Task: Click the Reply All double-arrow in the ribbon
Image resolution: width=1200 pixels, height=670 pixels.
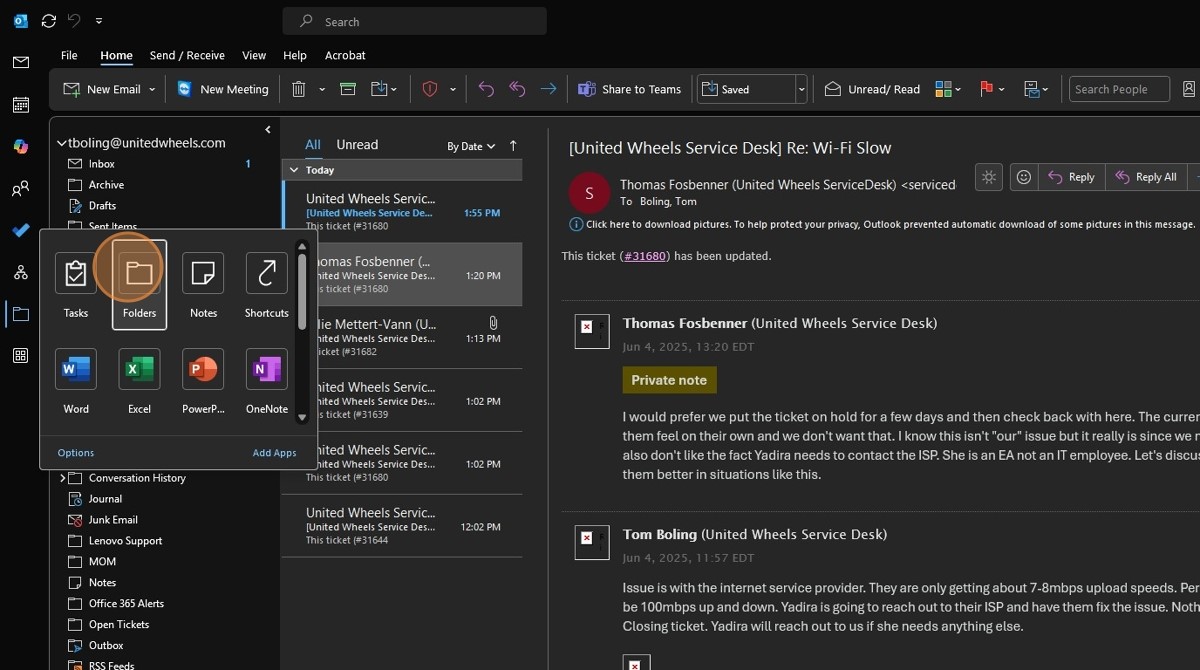Action: tap(517, 89)
